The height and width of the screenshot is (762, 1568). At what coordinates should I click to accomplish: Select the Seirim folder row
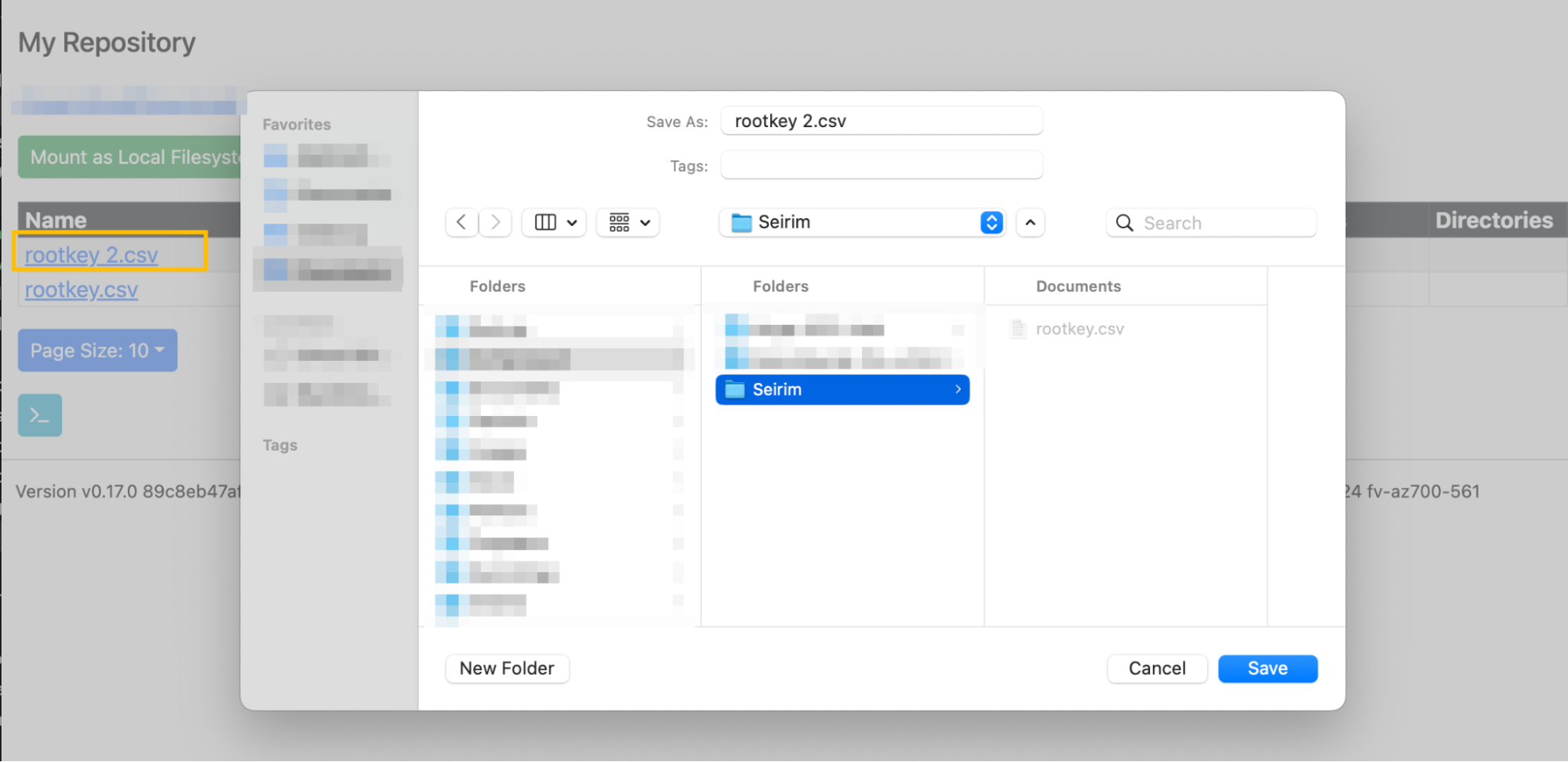pyautogui.click(x=842, y=390)
